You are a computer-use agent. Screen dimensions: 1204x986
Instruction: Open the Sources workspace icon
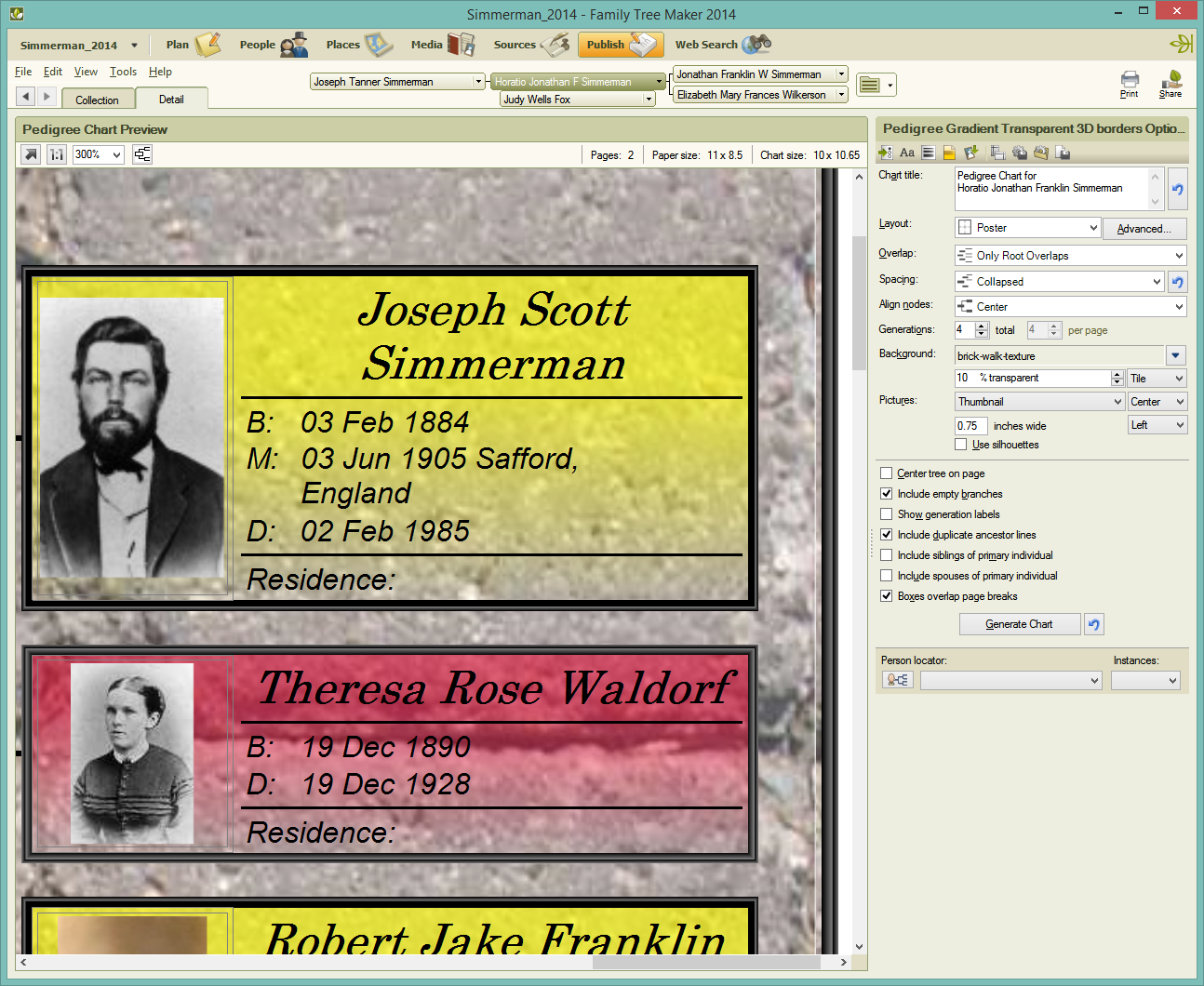click(555, 44)
